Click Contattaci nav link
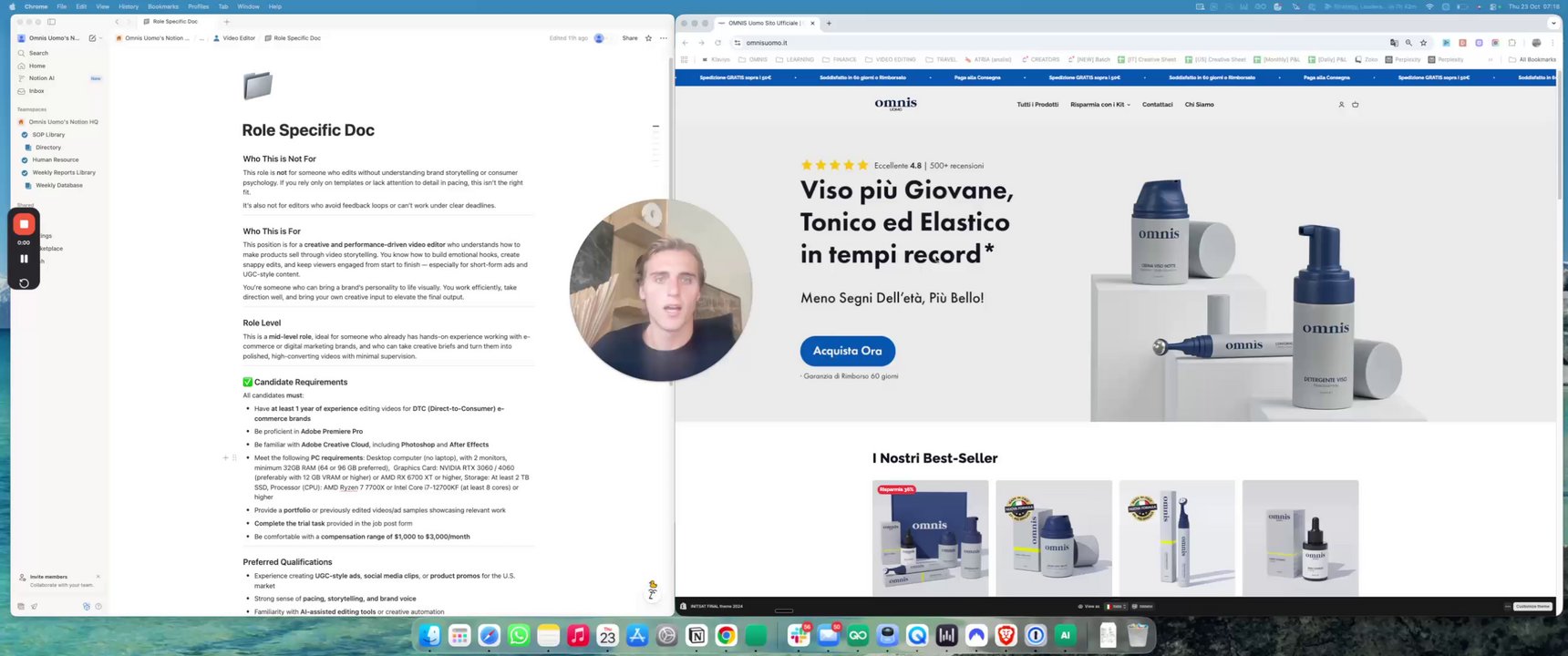This screenshot has height=656, width=1568. point(1157,105)
